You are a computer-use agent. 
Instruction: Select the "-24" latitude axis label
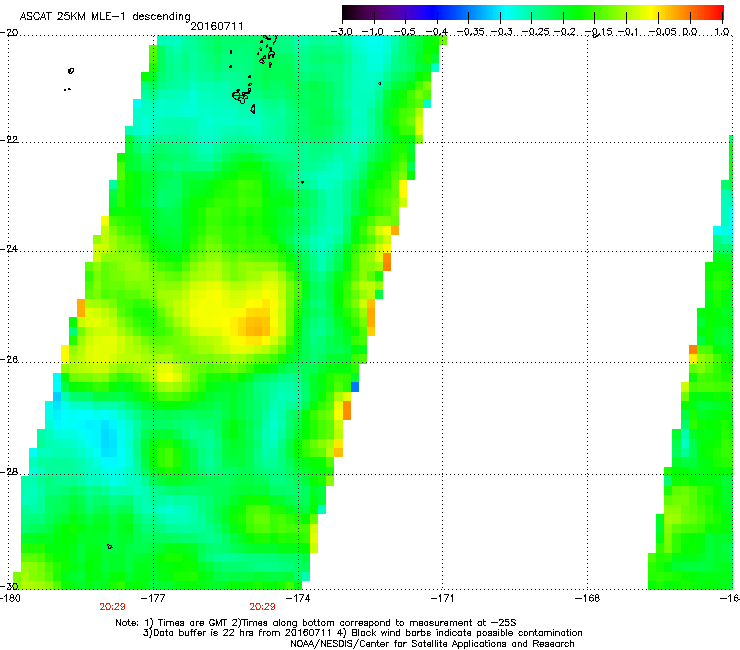pyautogui.click(x=9, y=248)
